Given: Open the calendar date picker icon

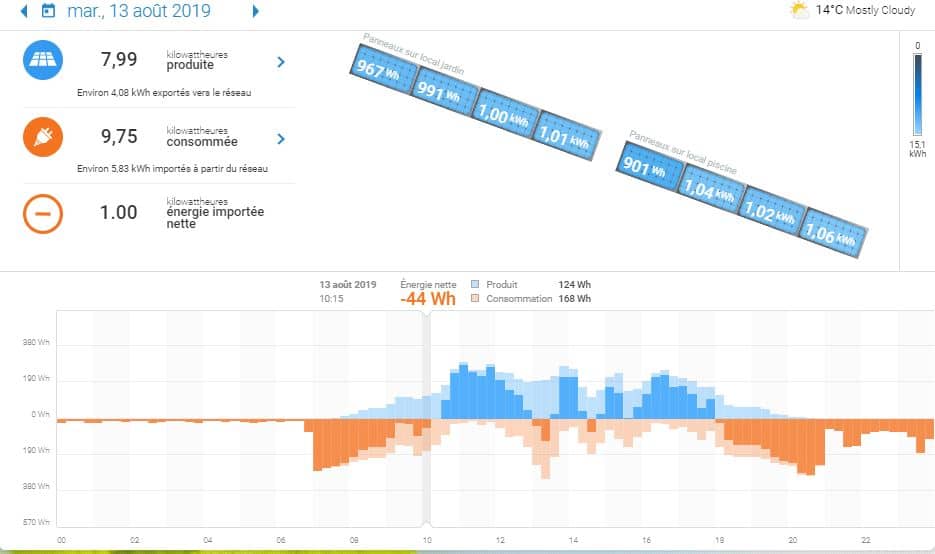Looking at the screenshot, I should [48, 12].
